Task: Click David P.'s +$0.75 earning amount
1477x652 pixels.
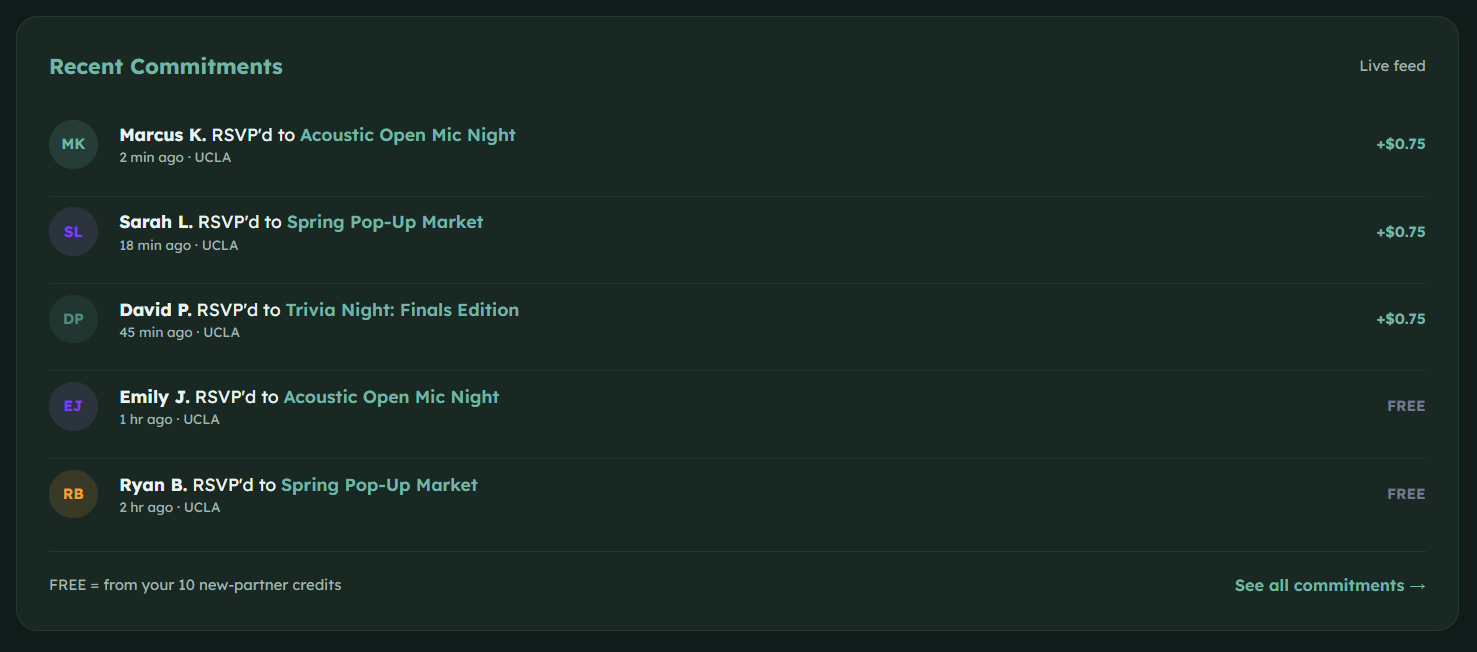Action: (x=1400, y=318)
